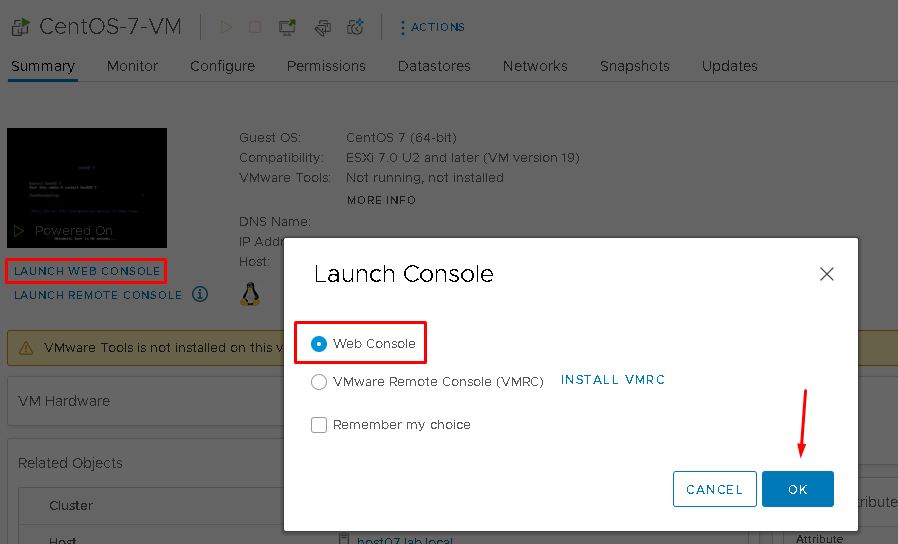Click the Take Snapshot toolbar icon
This screenshot has height=544, width=898.
354,27
